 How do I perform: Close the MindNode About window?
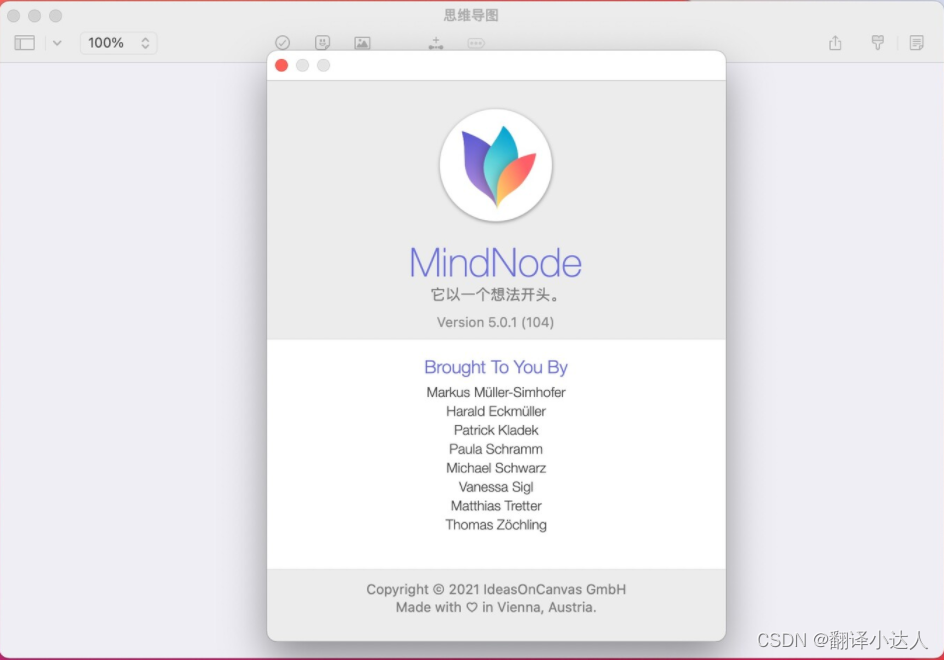pyautogui.click(x=281, y=65)
